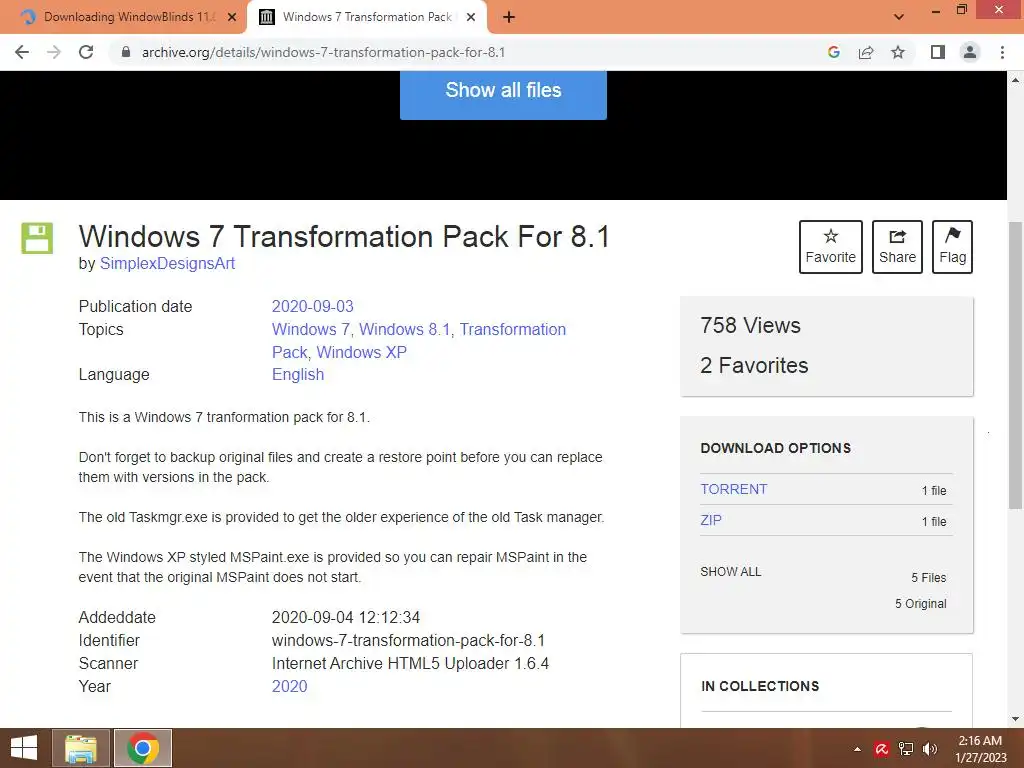Open the Chrome three-dot menu
Viewport: 1024px width, 768px height.
point(1002,52)
